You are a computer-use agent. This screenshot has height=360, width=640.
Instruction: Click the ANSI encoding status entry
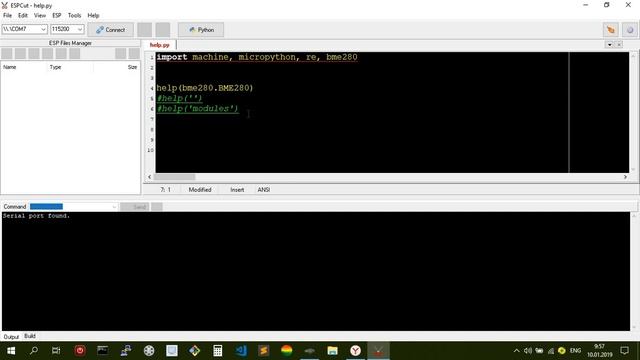click(x=264, y=190)
